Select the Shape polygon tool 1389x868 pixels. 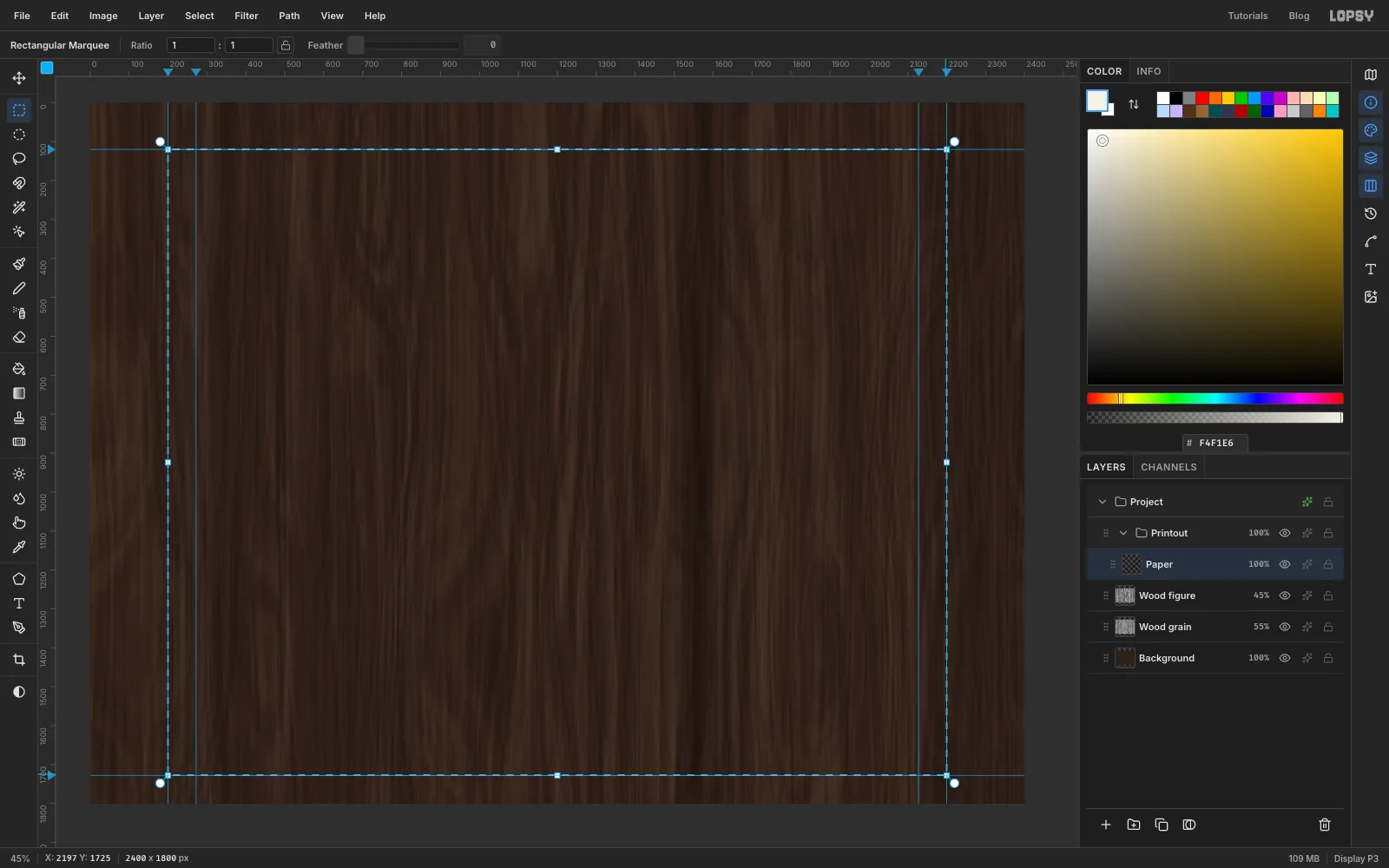click(x=19, y=579)
